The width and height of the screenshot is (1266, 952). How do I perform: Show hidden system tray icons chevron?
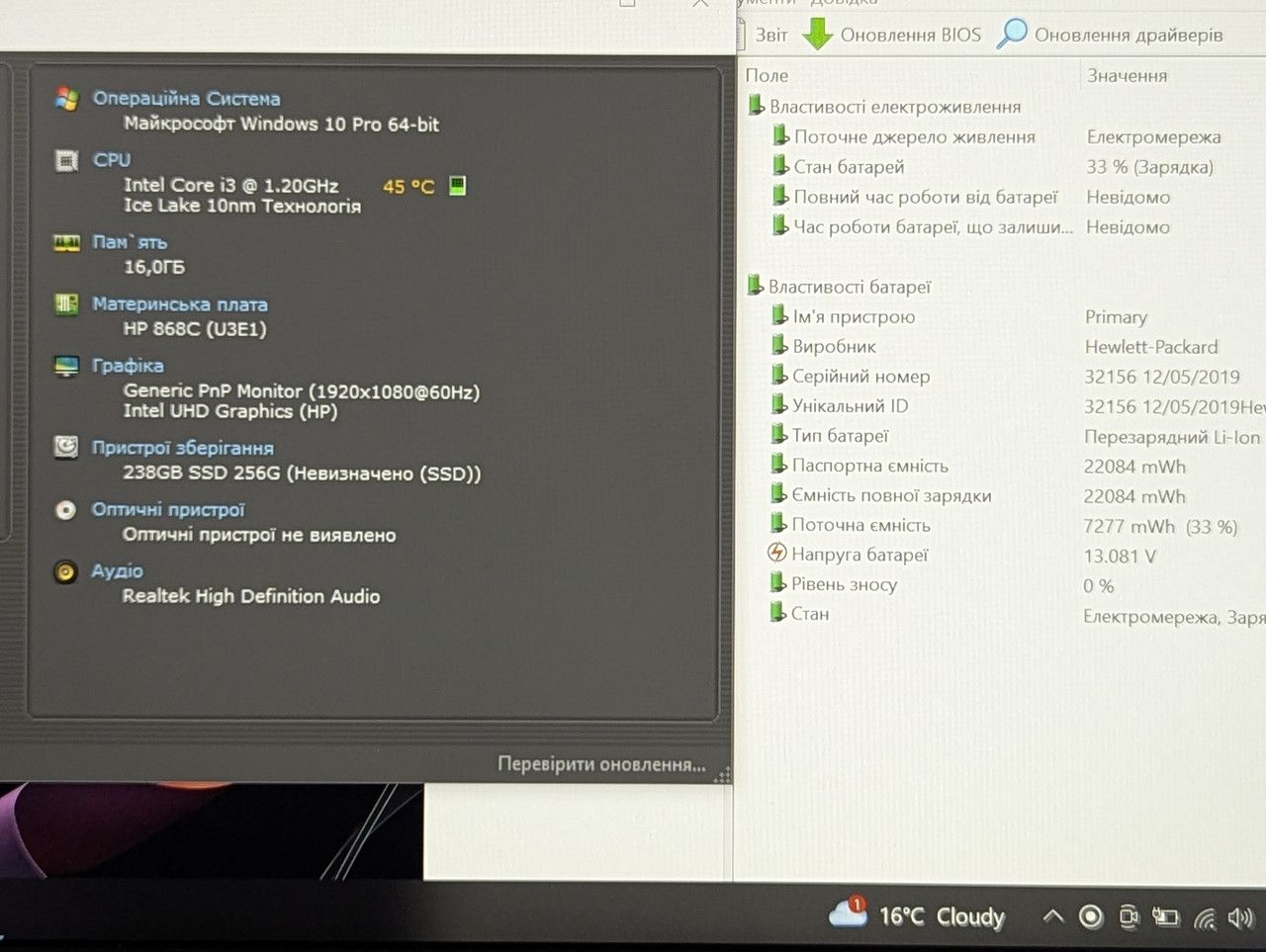pos(1053,917)
